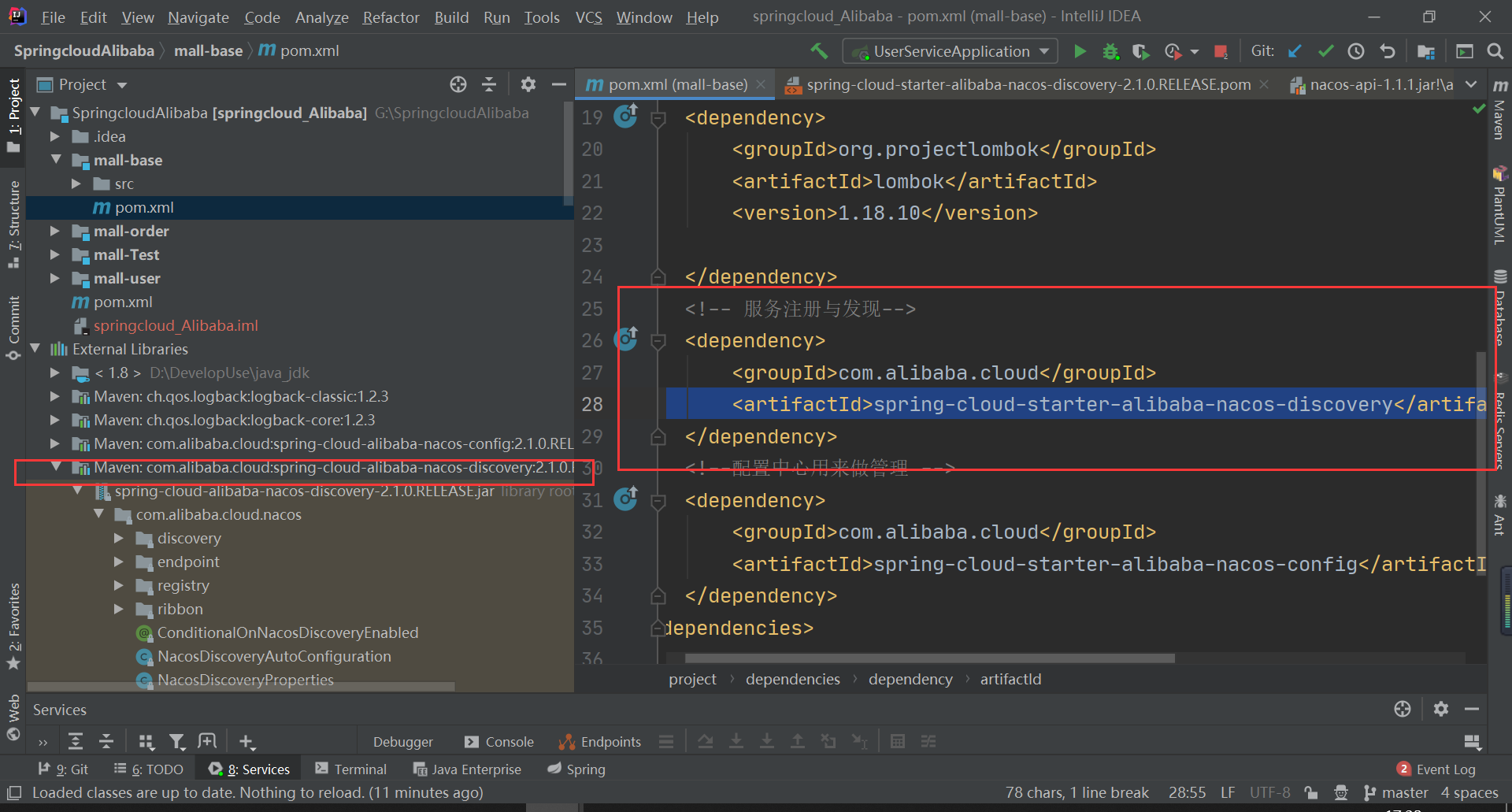Collapse External Libraries node
The image size is (1512, 812).
35,348
